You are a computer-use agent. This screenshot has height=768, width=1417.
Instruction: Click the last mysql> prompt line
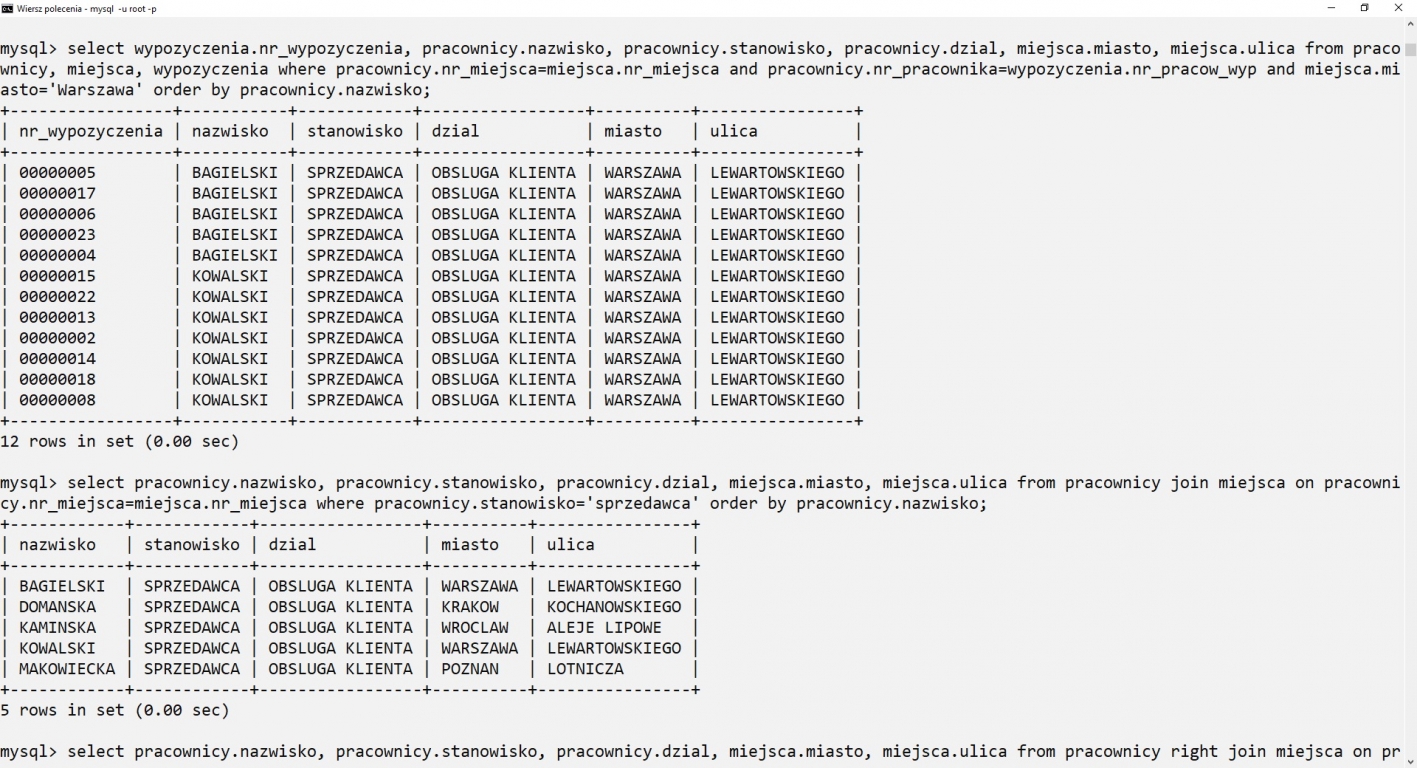click(700, 752)
